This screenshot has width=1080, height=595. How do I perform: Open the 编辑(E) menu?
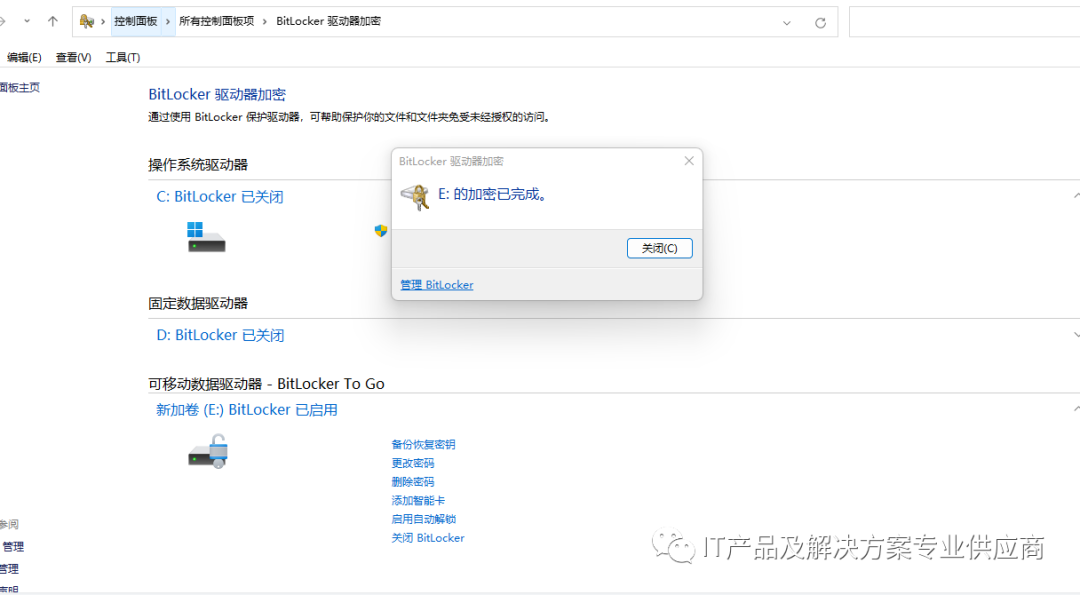pyautogui.click(x=24, y=57)
